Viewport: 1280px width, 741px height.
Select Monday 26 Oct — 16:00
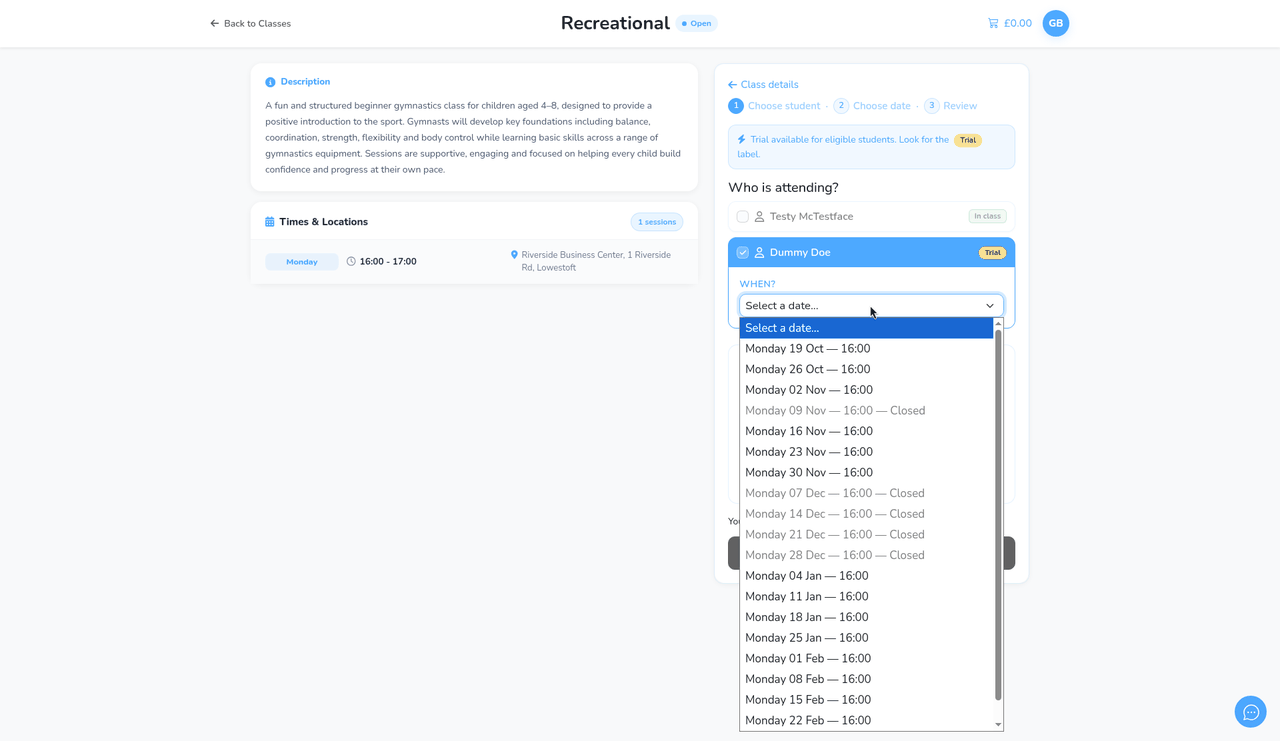point(866,369)
